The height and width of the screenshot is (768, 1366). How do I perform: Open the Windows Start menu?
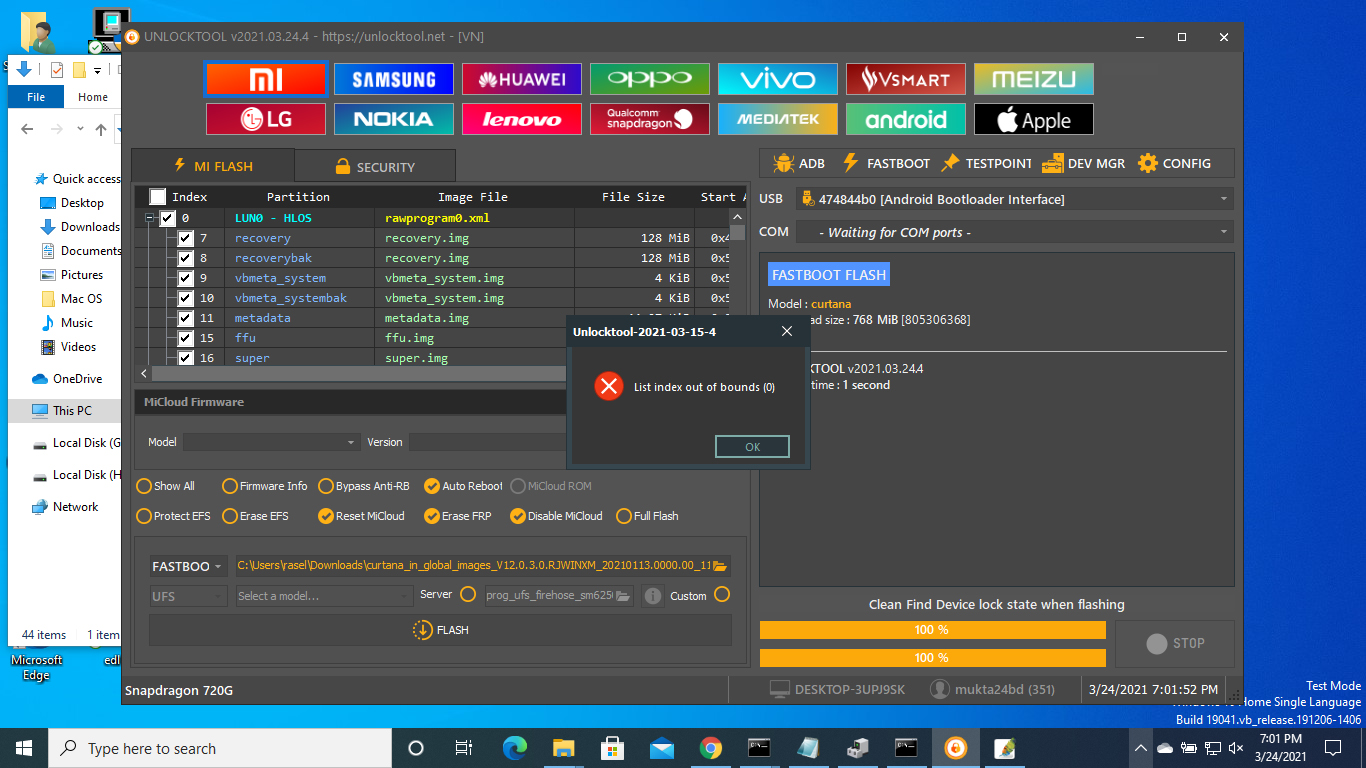point(24,748)
